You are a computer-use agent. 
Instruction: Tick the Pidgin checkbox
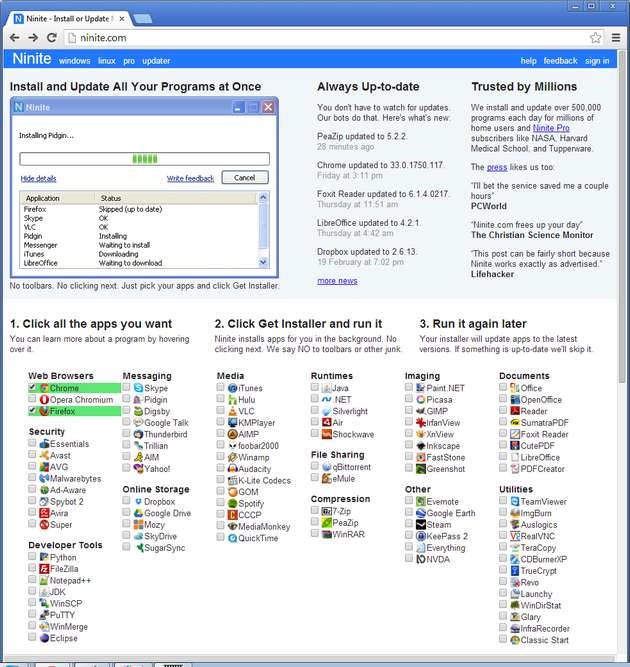(x=126, y=399)
